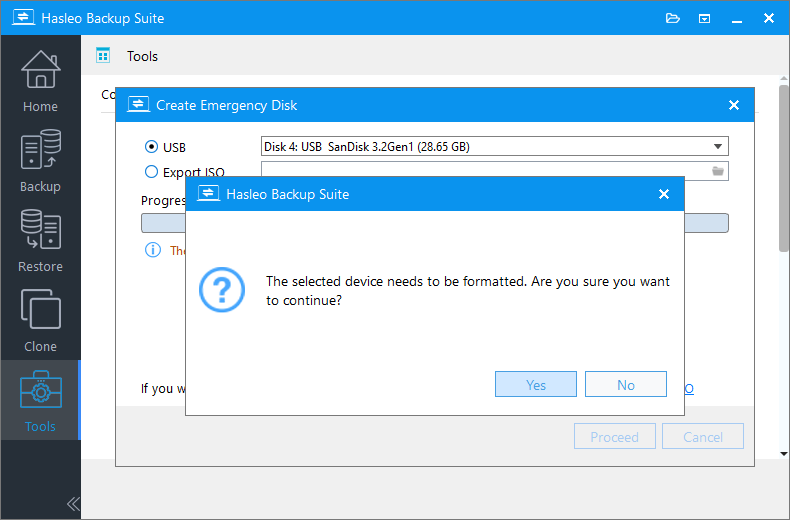This screenshot has height=520, width=790.
Task: Click Cancel in Create Emergency Disk
Action: point(703,436)
